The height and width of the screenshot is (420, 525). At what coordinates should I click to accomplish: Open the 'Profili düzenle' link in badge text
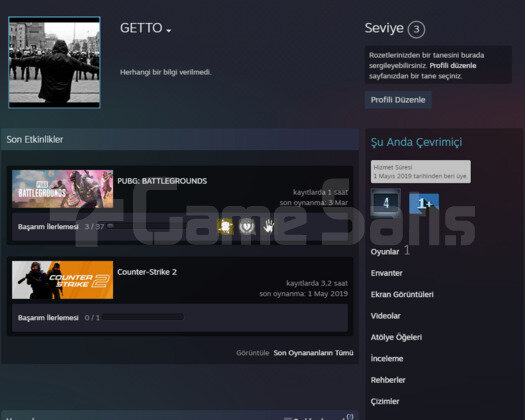(x=453, y=66)
